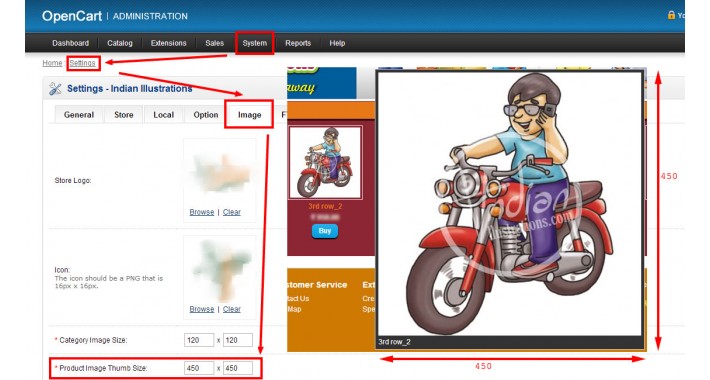
Task: Click Browse under Icon image
Action: [x=201, y=309]
